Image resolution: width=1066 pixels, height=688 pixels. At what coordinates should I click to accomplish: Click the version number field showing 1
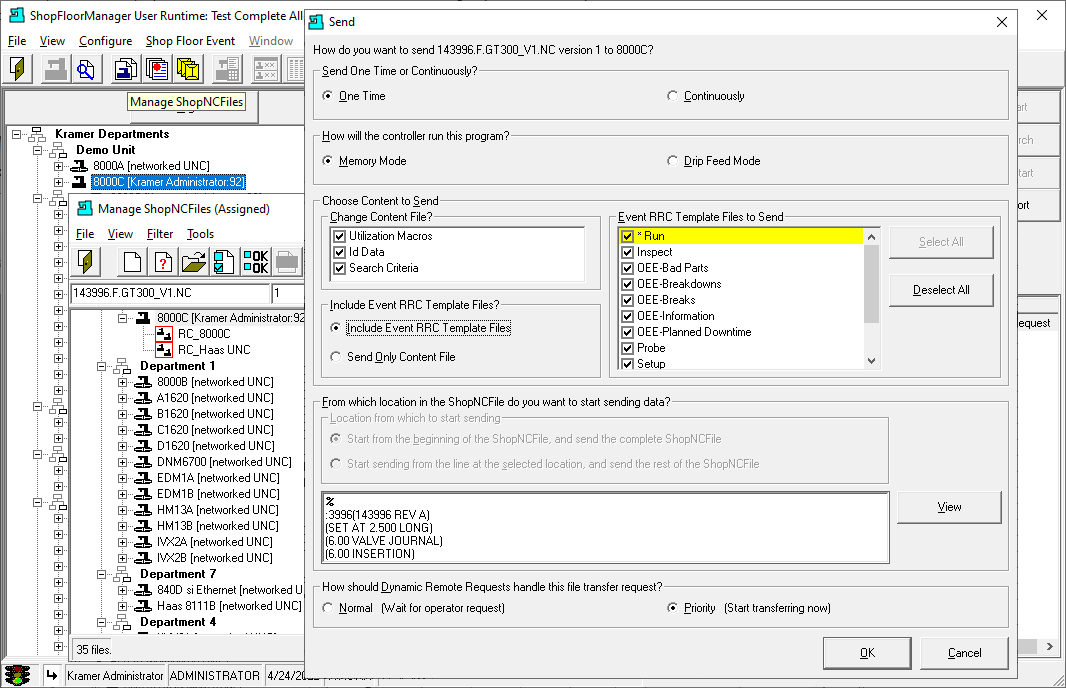tap(288, 293)
